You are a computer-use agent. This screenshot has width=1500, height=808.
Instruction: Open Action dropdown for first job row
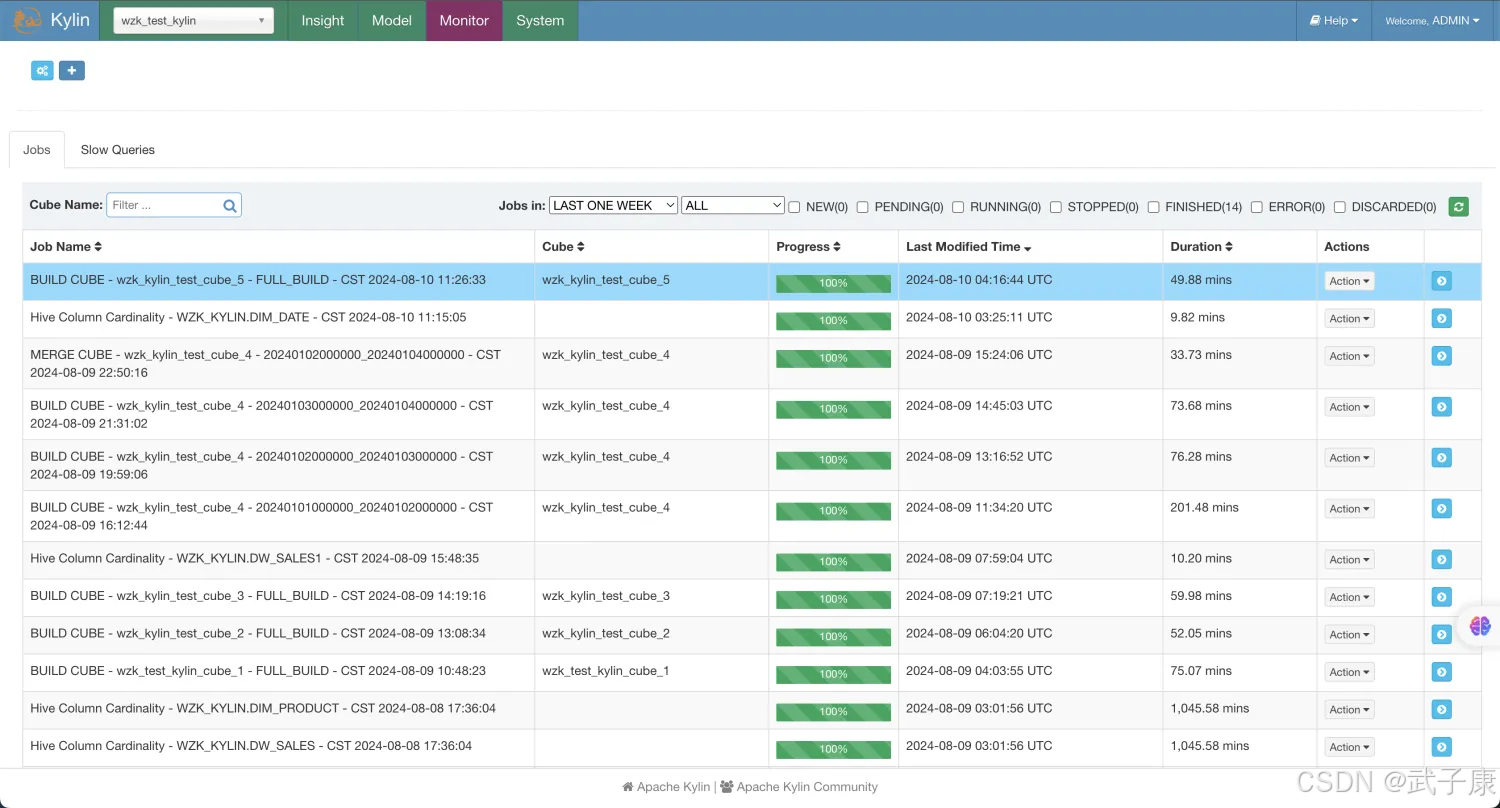tap(1349, 282)
